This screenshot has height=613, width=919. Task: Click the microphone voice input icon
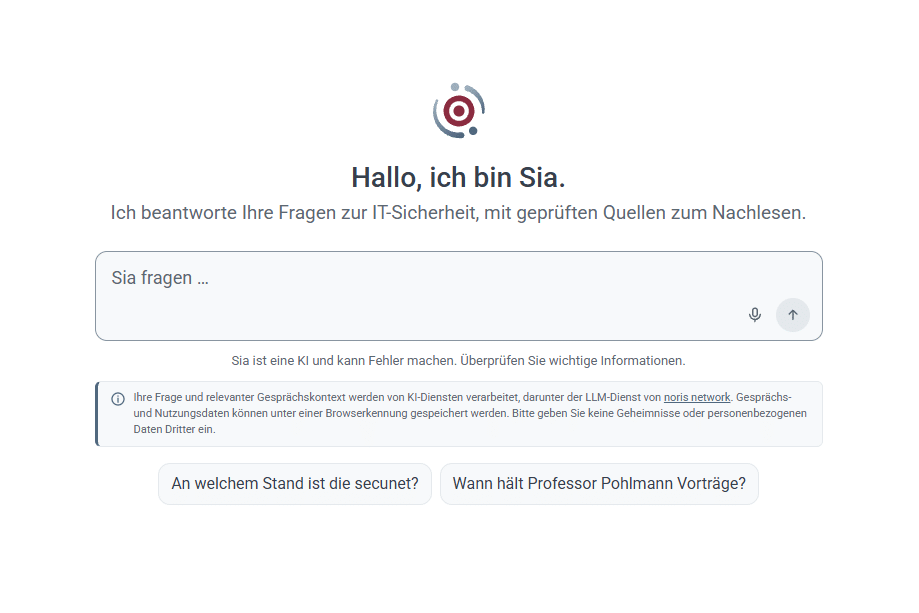(755, 315)
